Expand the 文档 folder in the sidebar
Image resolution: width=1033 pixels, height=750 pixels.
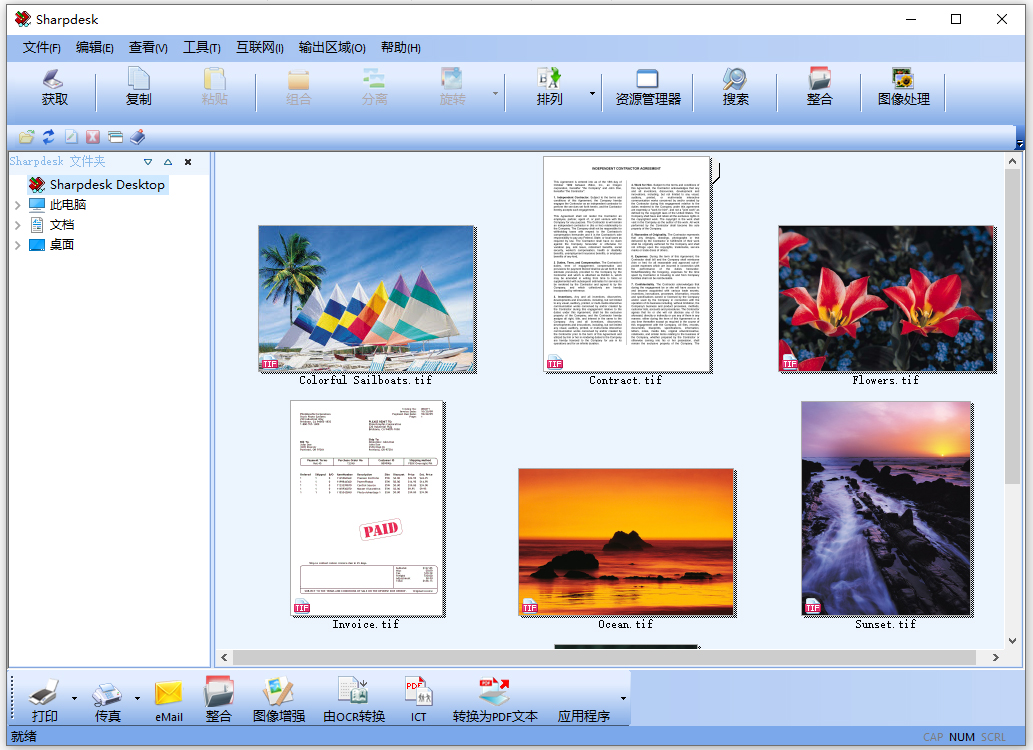tap(17, 225)
